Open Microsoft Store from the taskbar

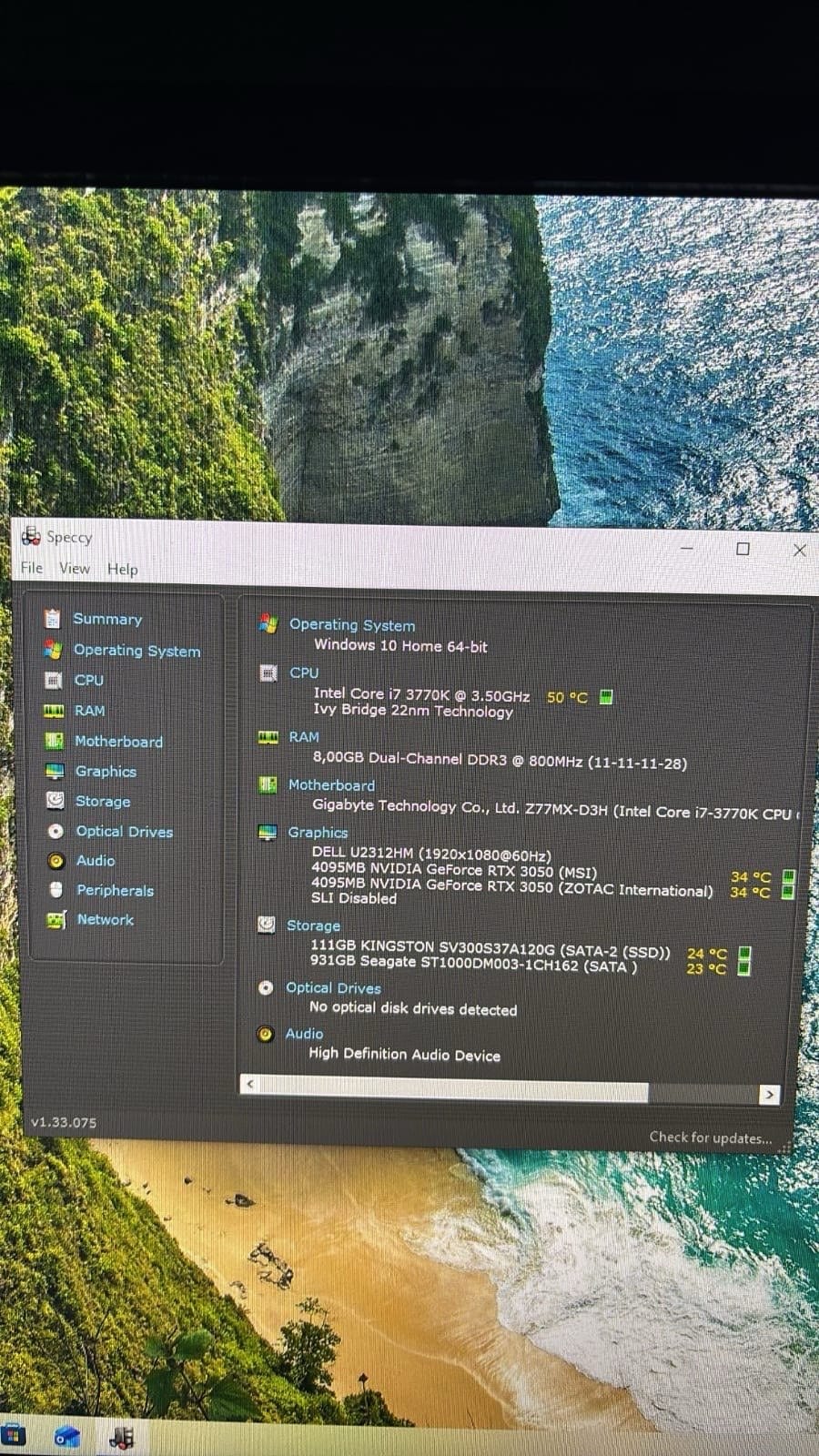click(14, 1435)
